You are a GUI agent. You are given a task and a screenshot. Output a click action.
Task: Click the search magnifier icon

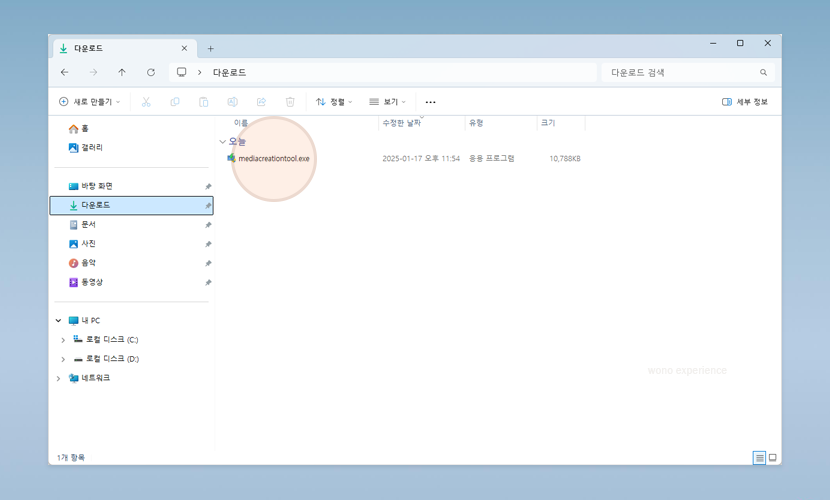pyautogui.click(x=763, y=72)
